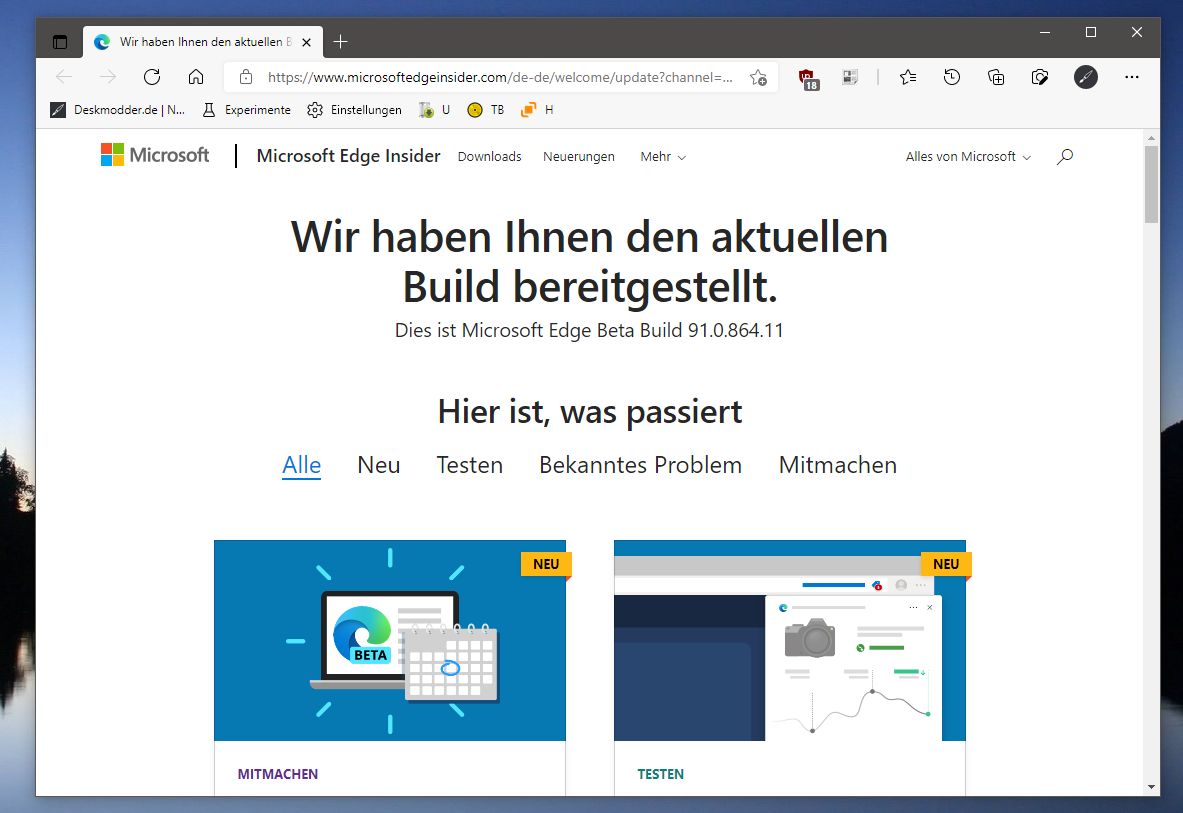Click the NEU badge on the camera card
1183x813 pixels.
(x=945, y=564)
